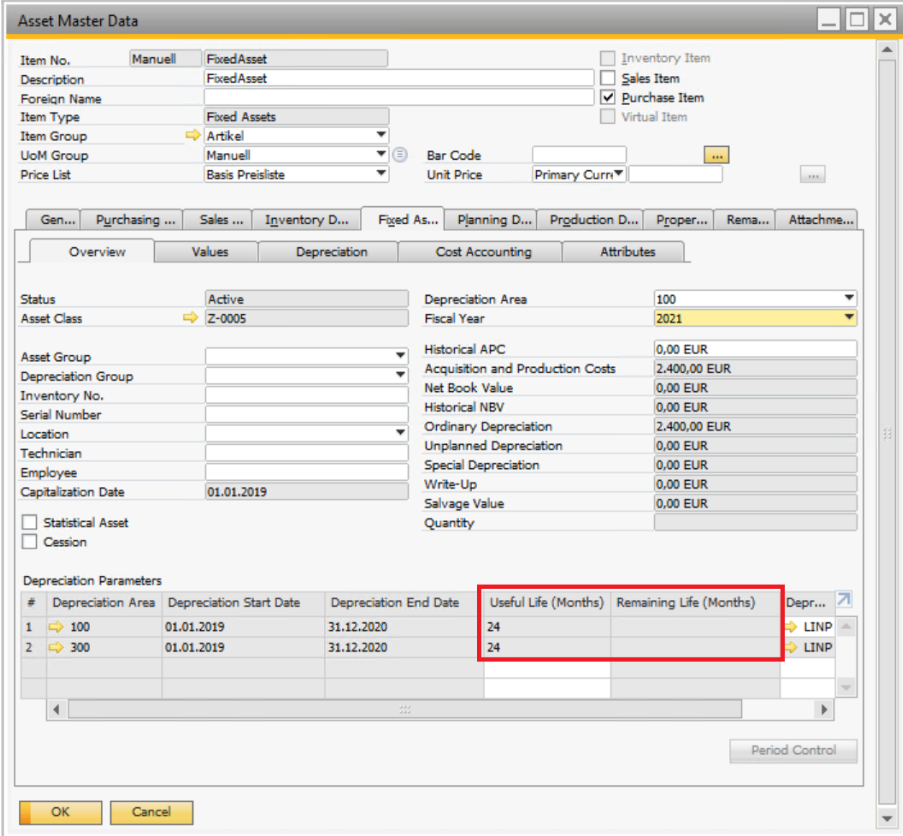Switch to the Values sub-tab
The image size is (903, 836).
[210, 252]
